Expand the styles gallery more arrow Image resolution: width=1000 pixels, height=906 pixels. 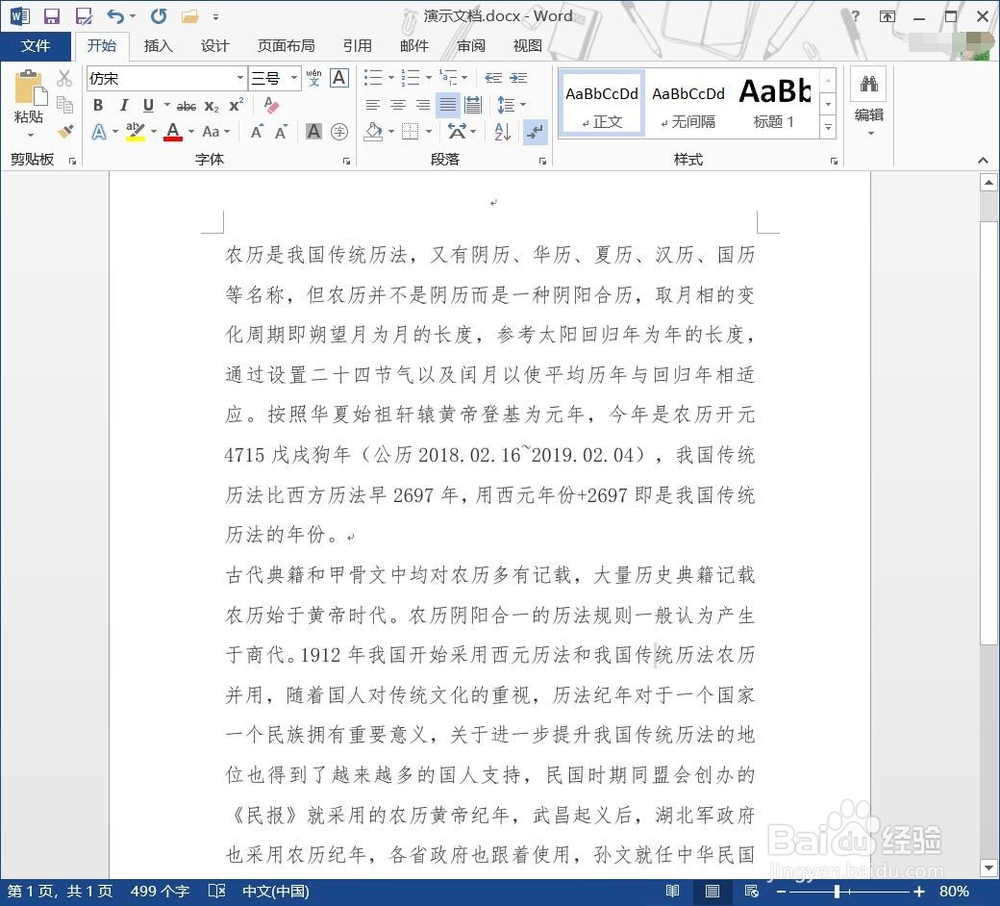[828, 126]
